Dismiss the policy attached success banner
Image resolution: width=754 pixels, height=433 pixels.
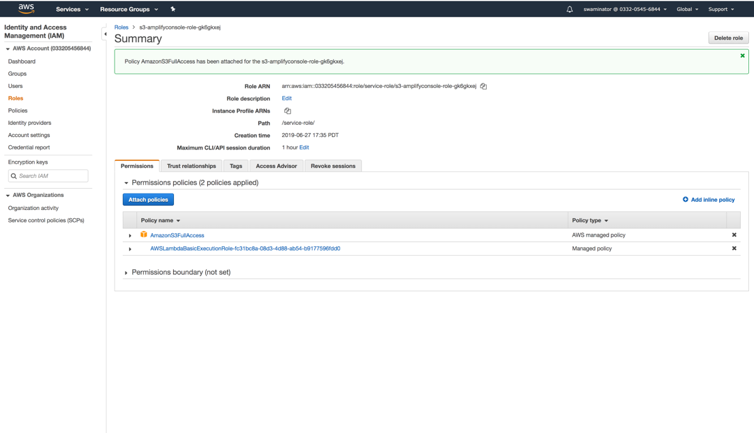pos(742,56)
